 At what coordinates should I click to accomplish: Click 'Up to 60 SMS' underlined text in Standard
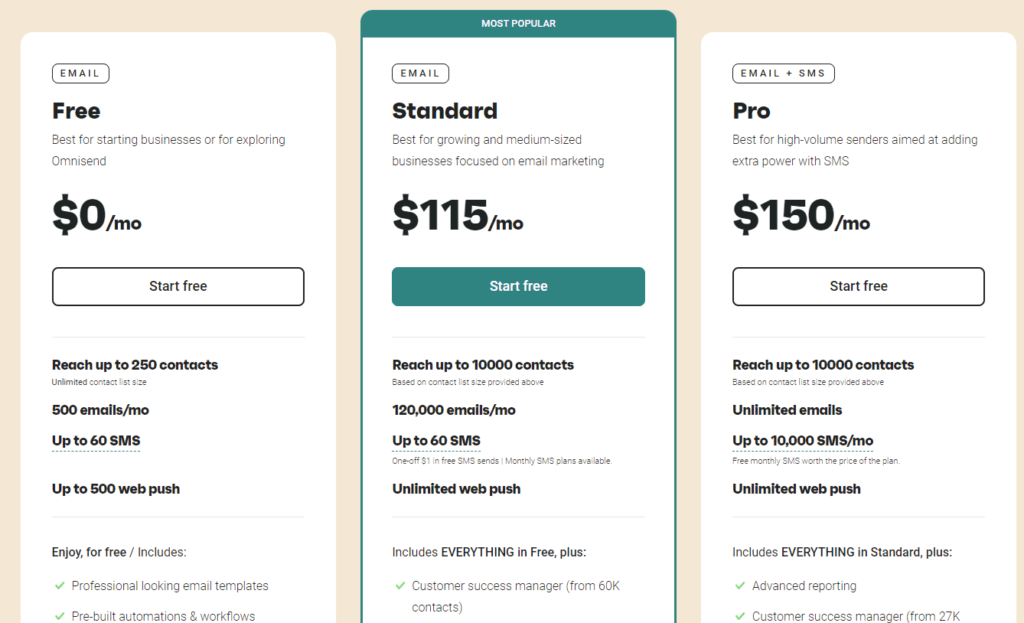[436, 441]
